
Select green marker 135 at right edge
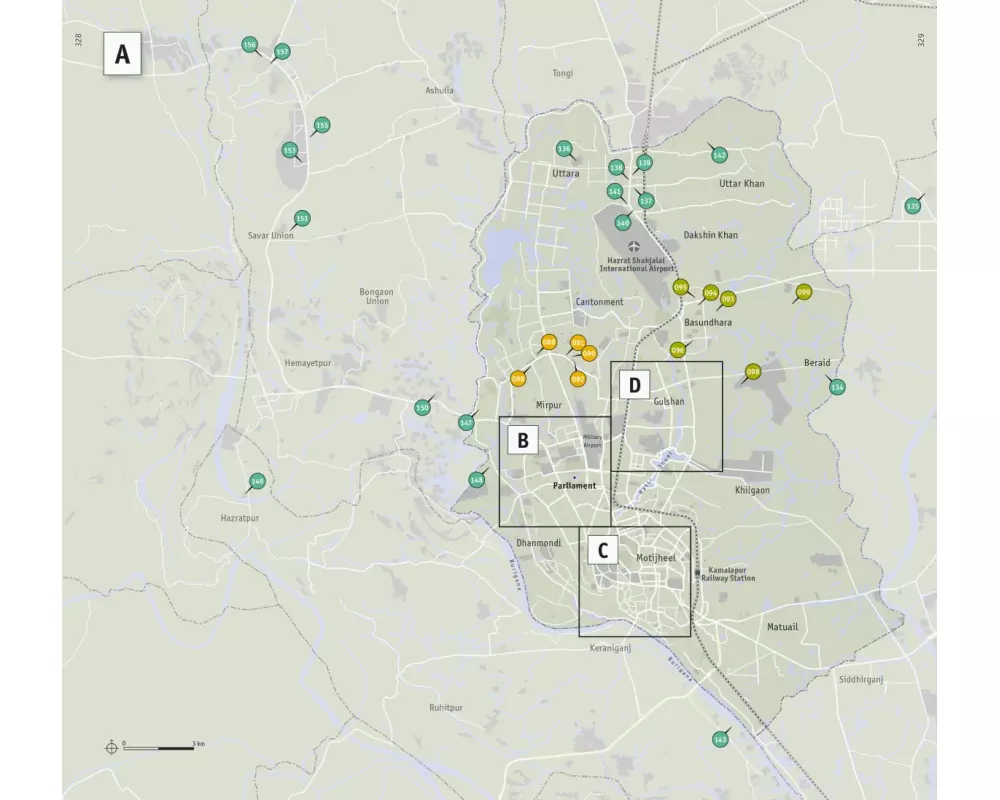[912, 206]
